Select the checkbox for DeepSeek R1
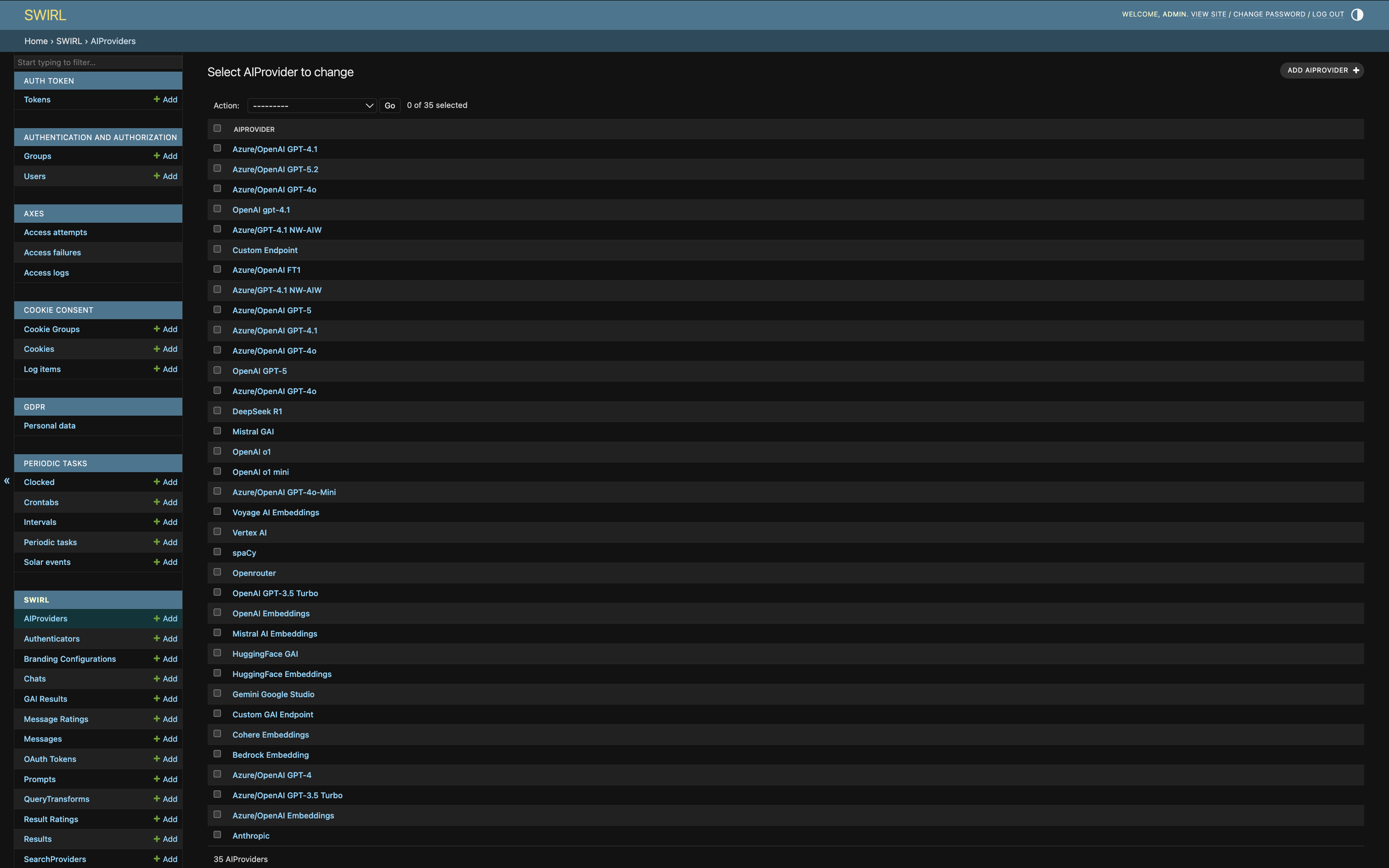 (217, 410)
